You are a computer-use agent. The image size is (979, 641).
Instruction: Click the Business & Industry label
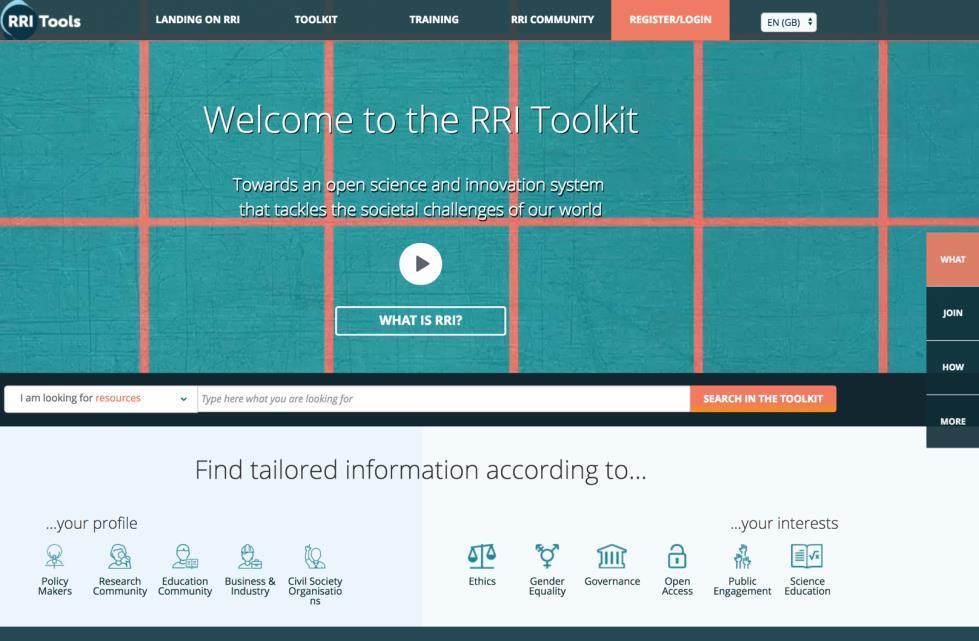coord(250,586)
